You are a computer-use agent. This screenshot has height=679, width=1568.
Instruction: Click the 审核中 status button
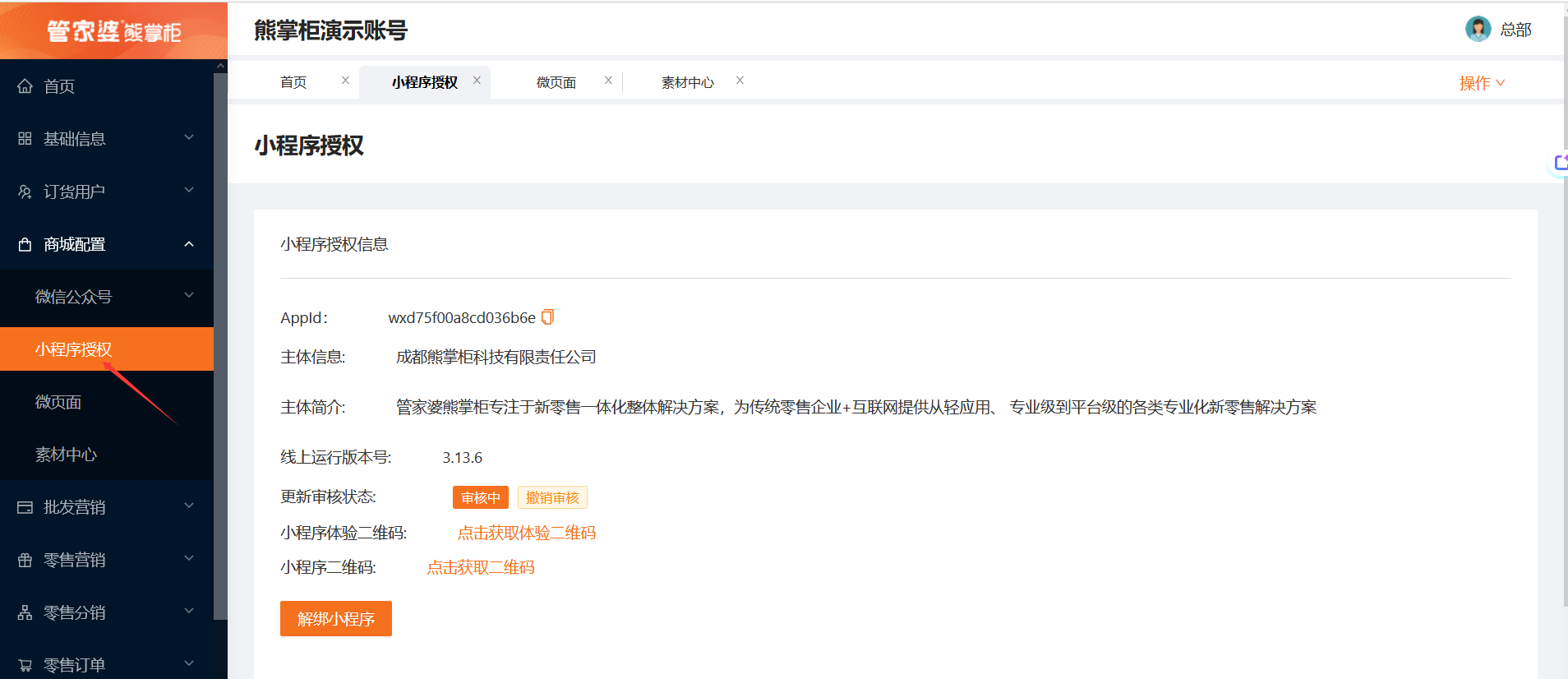pyautogui.click(x=481, y=497)
